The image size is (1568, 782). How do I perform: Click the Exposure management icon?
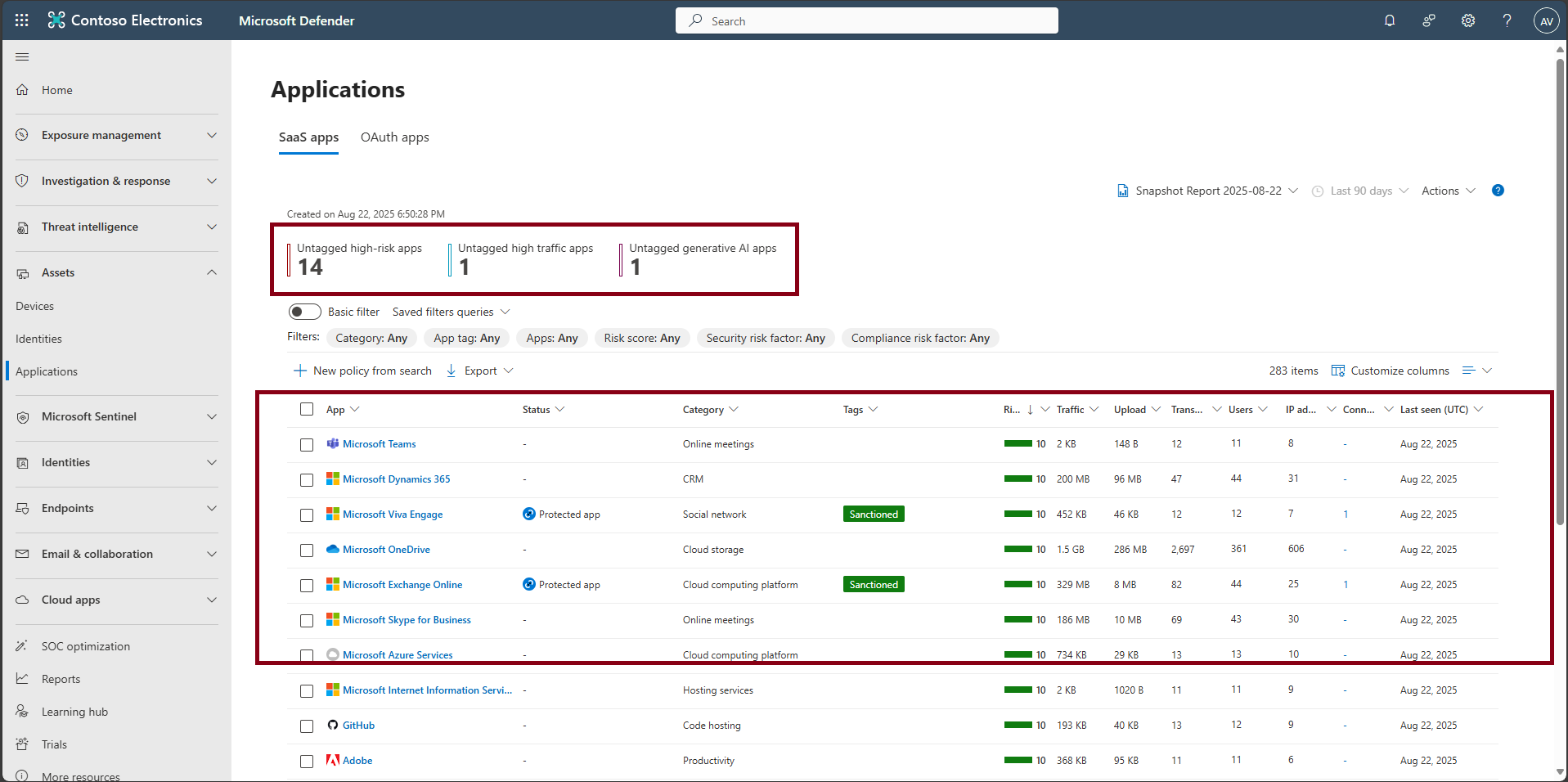22,135
